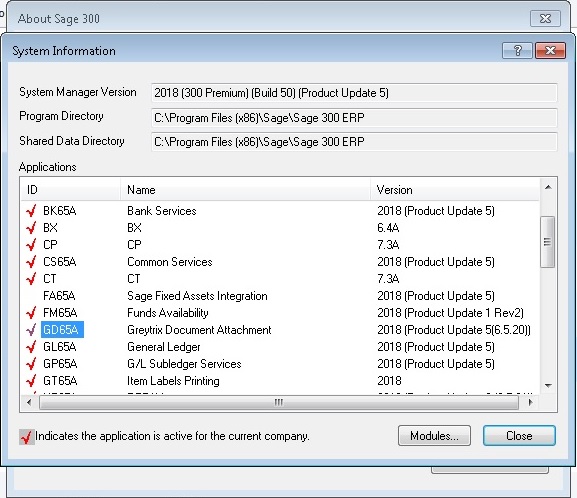Image resolution: width=577 pixels, height=498 pixels.
Task: Sort applications by Name column header
Action: click(245, 190)
